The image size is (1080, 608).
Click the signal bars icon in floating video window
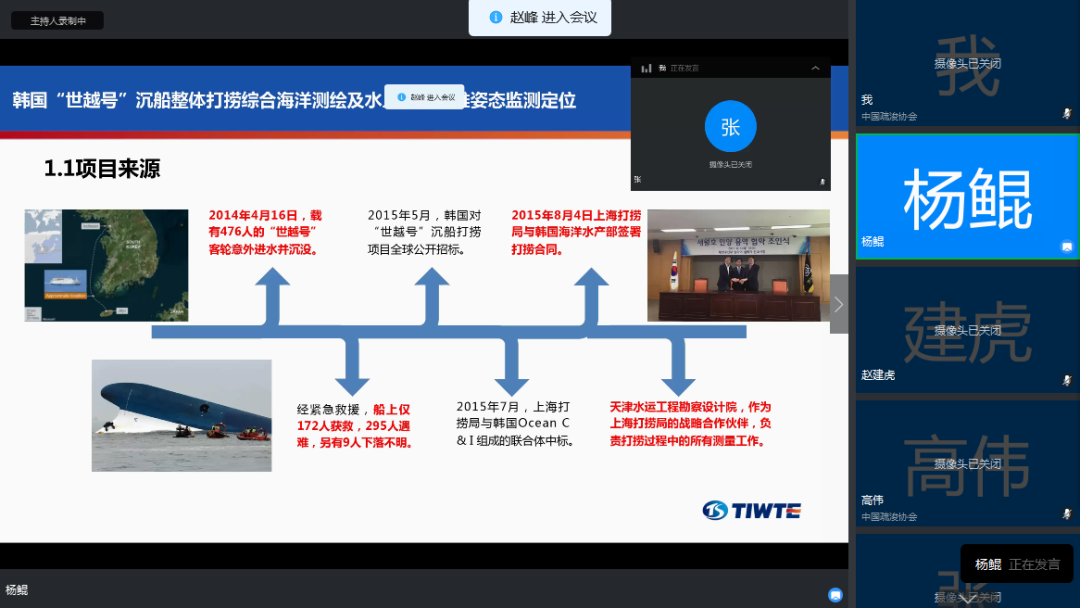click(x=646, y=68)
